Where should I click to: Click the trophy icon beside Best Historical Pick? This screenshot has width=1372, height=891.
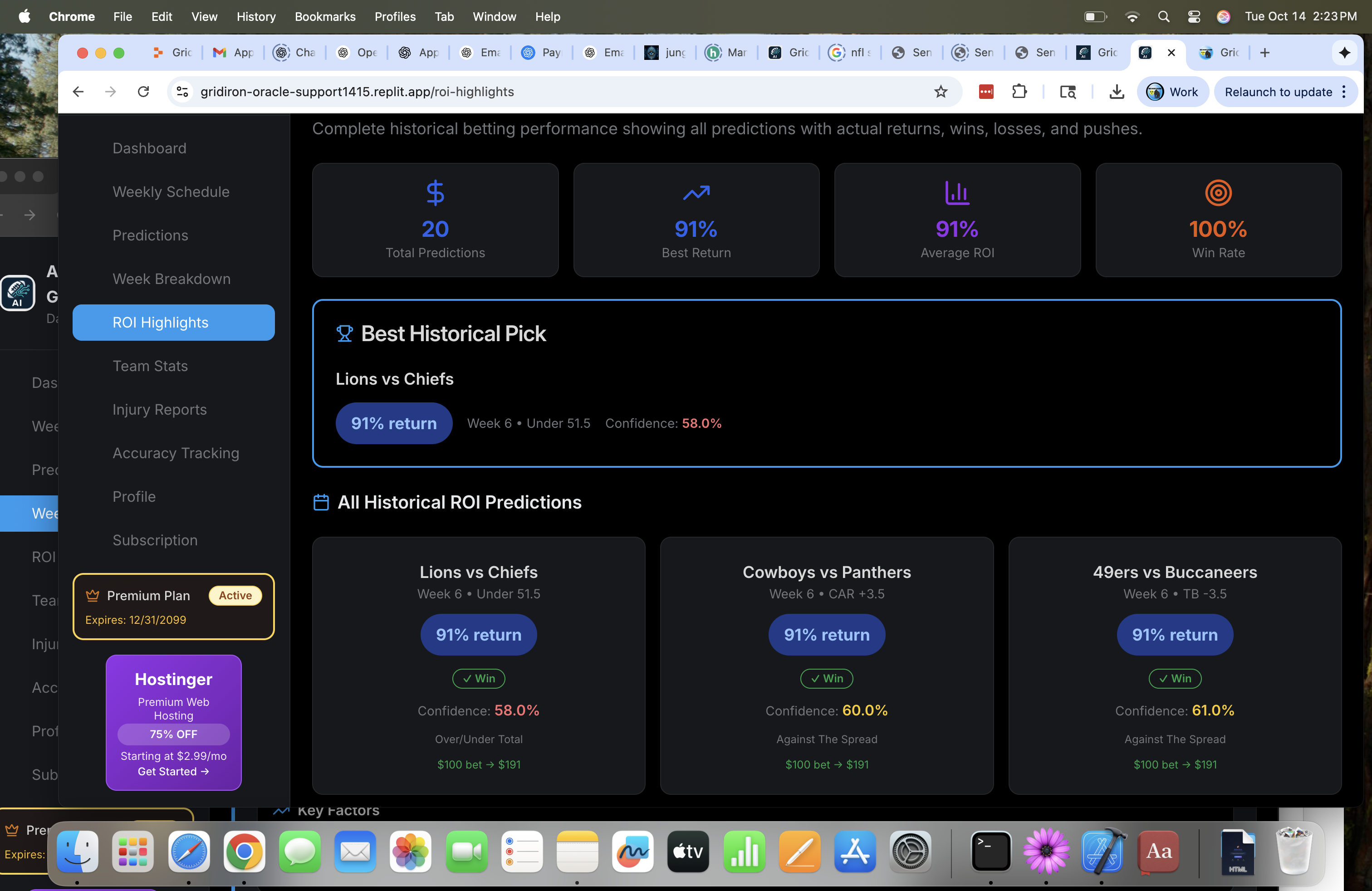344,334
